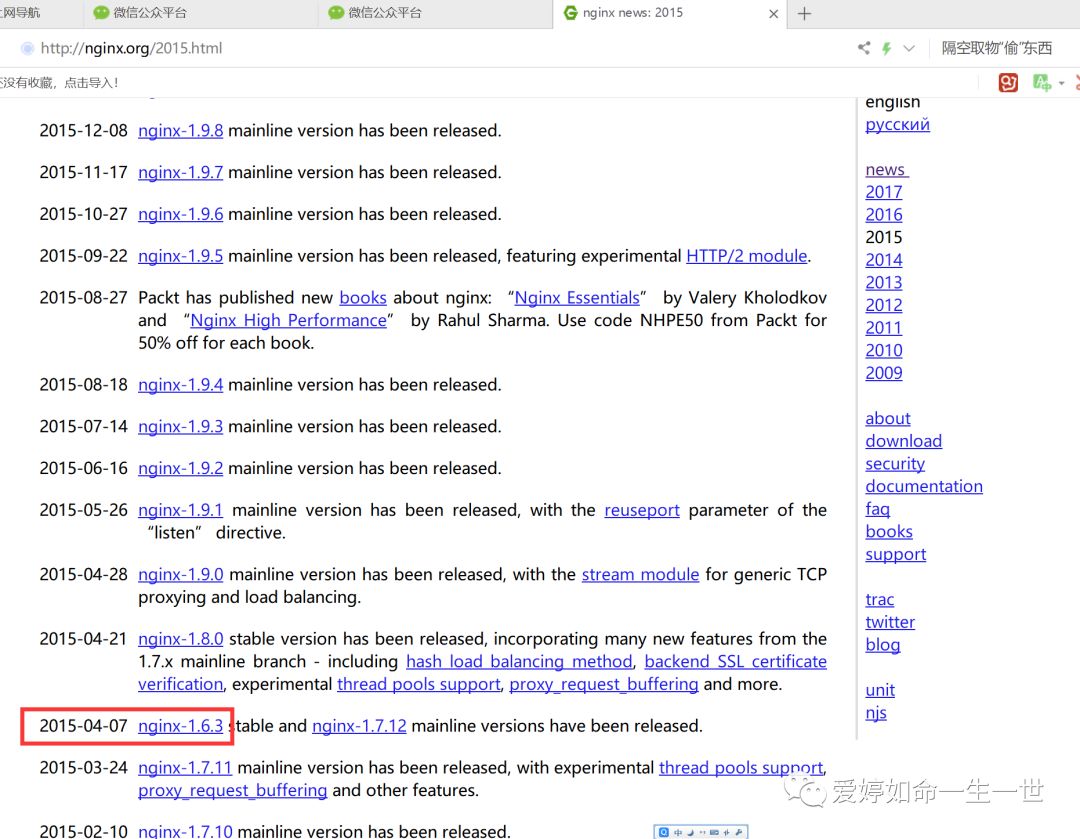Open the nginx-1.9.7 link
The image size is (1080, 839).
pos(180,172)
